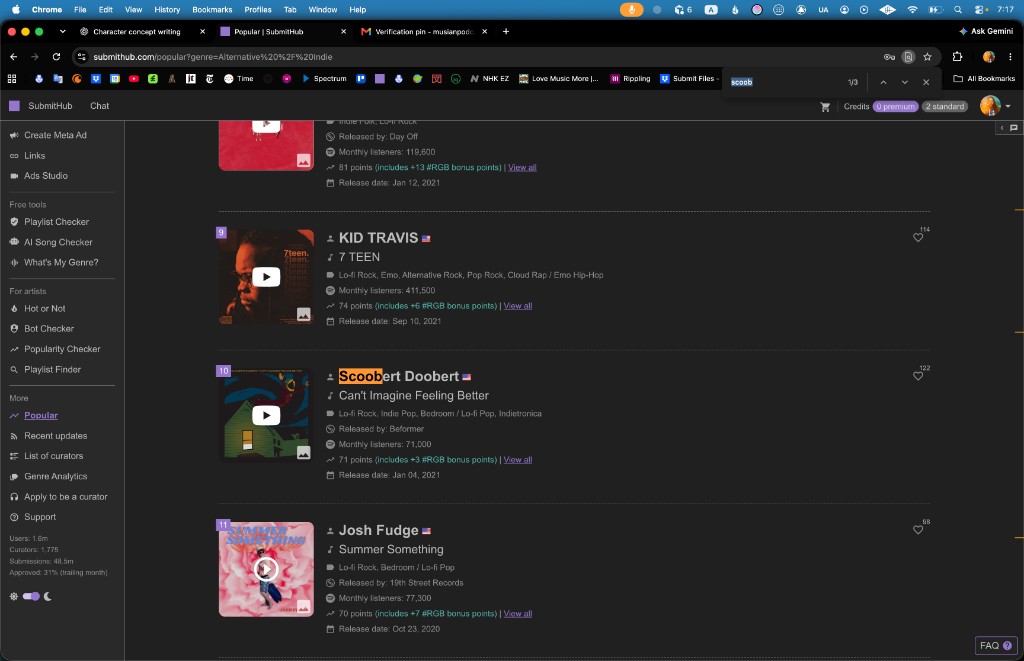Open NHK EZ bookmark
Image resolution: width=1024 pixels, height=661 pixels.
pyautogui.click(x=489, y=78)
